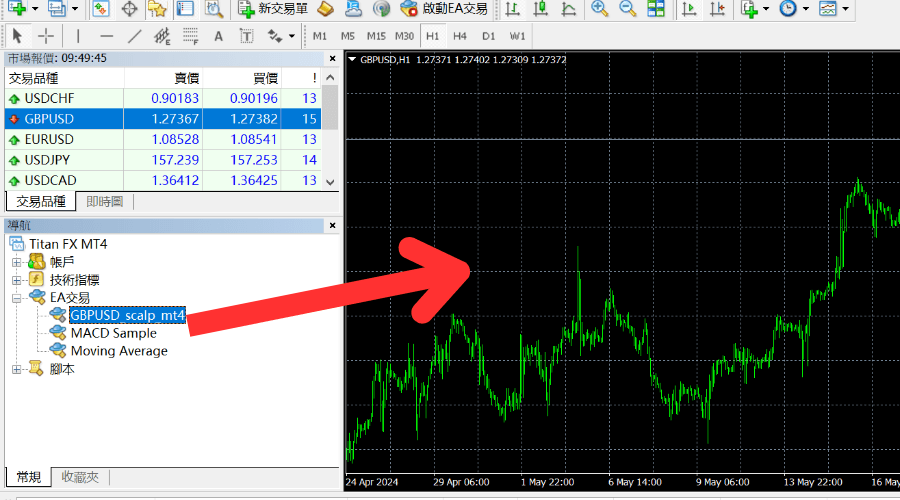The height and width of the screenshot is (500, 900).
Task: Switch to the 即時圖 tab
Action: 104,201
